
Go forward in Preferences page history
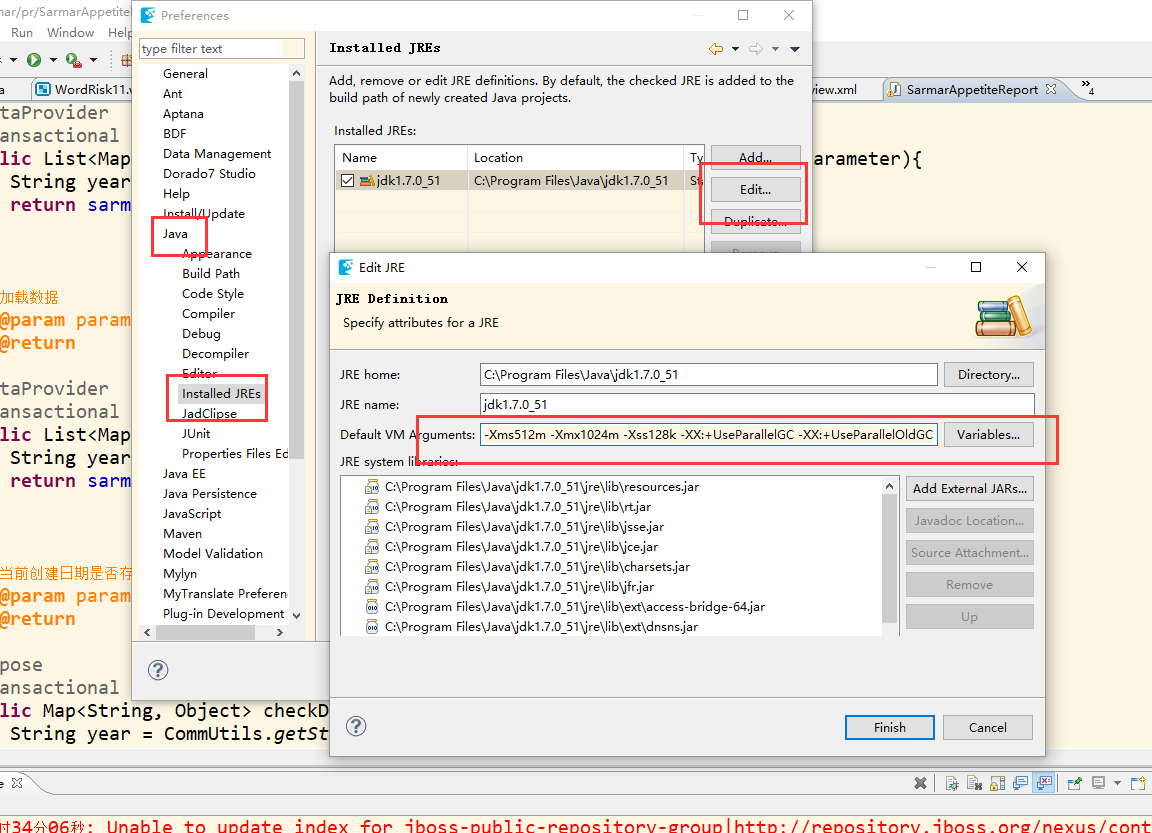pos(755,48)
